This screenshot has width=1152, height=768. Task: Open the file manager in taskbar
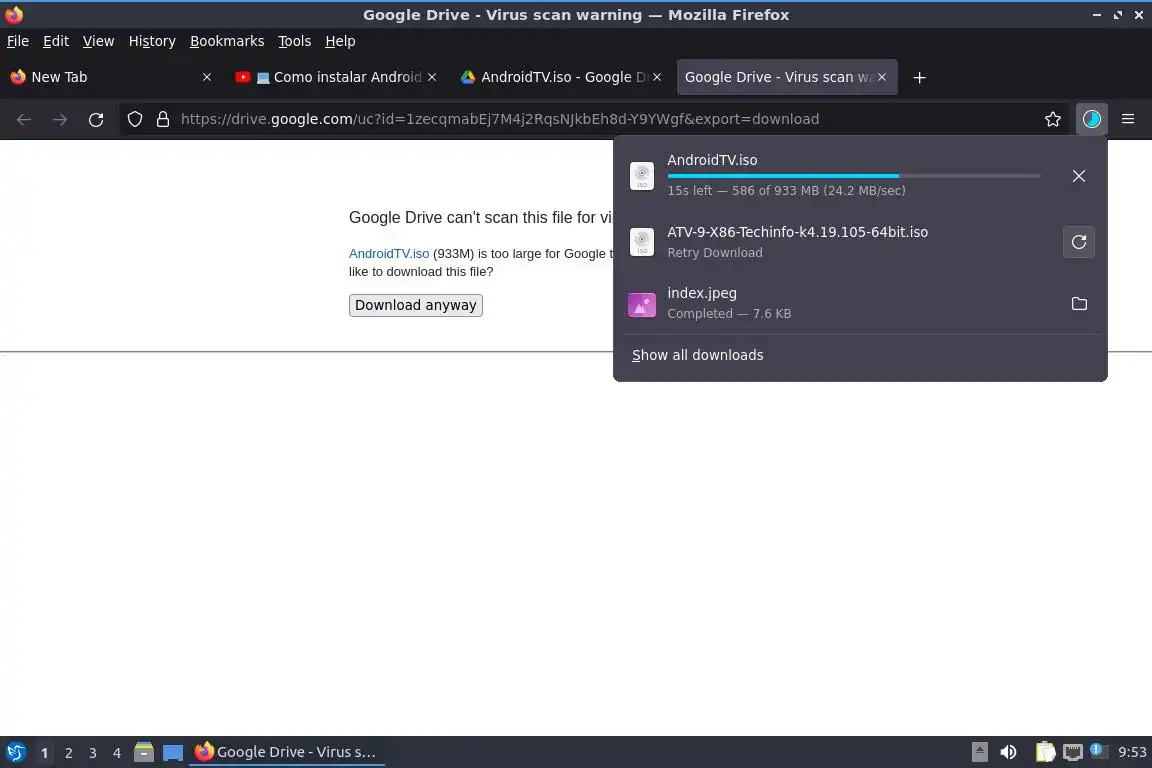pos(144,752)
